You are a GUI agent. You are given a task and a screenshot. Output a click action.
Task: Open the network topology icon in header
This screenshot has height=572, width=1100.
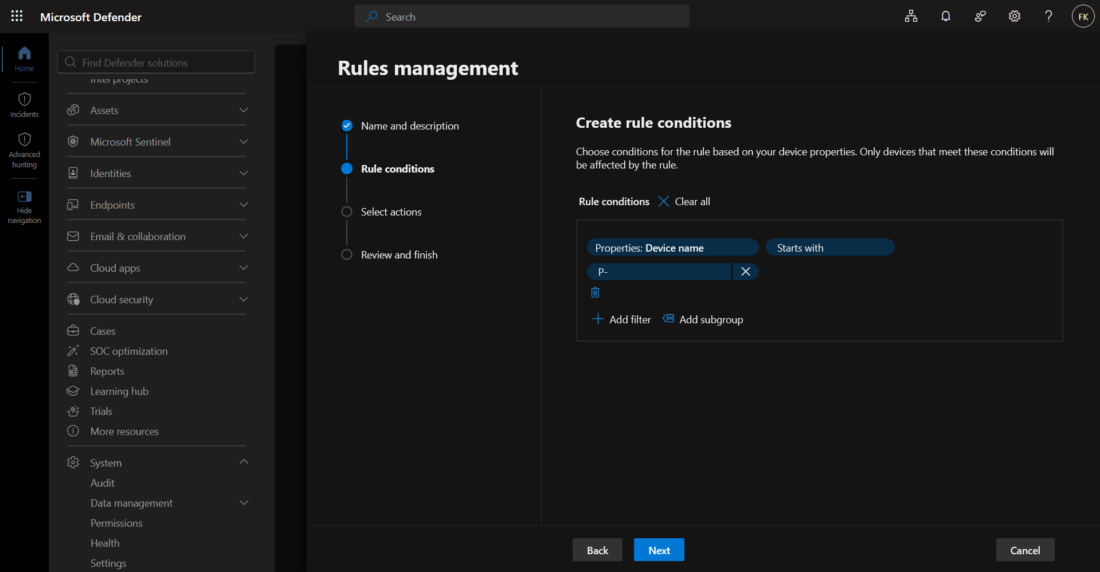(911, 16)
